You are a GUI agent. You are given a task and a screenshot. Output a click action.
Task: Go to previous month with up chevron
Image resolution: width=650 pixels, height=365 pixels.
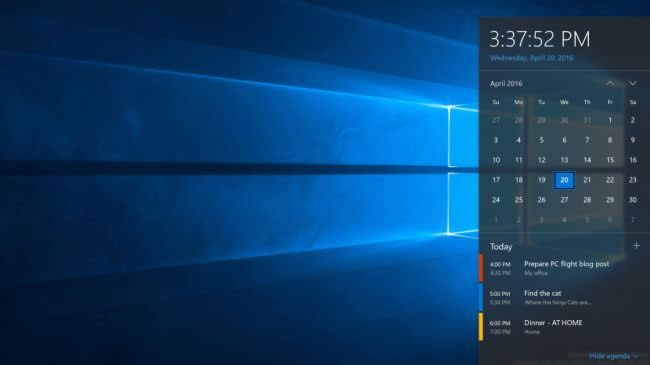pyautogui.click(x=610, y=83)
